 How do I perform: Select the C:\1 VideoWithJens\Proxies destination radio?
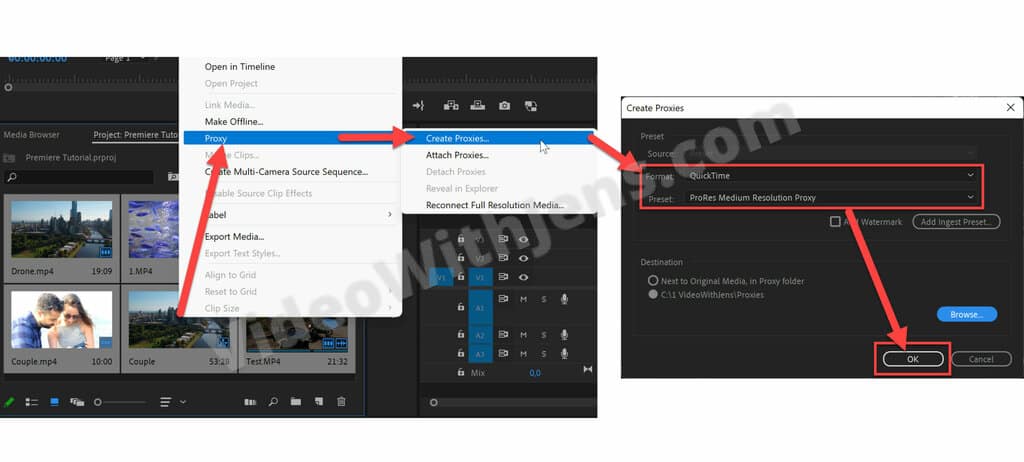pyautogui.click(x=653, y=295)
